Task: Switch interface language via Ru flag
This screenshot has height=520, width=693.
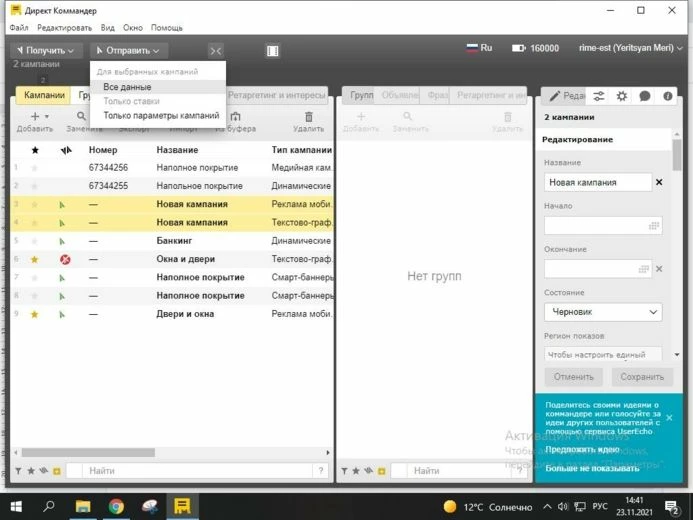Action: click(479, 48)
